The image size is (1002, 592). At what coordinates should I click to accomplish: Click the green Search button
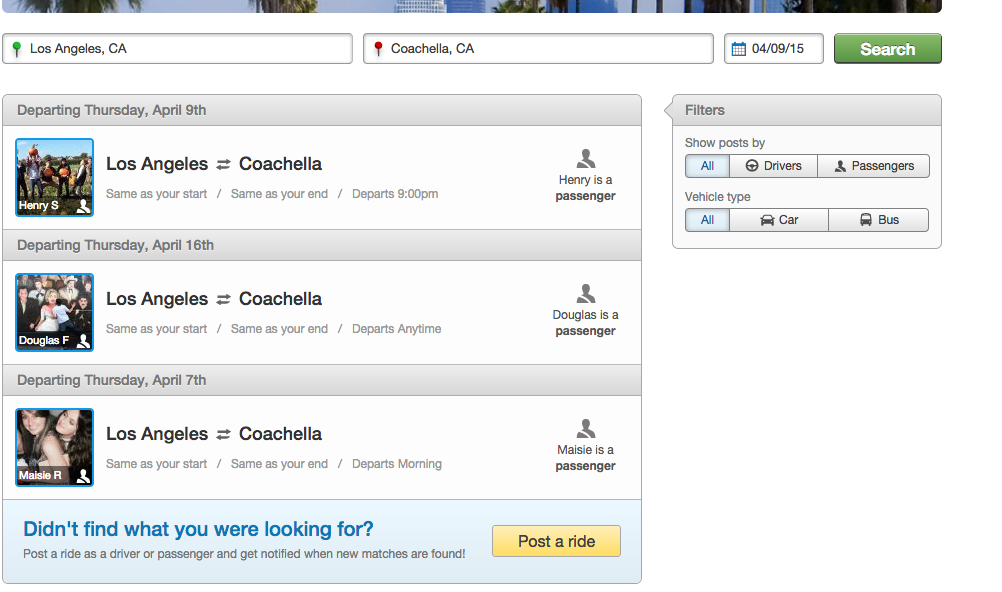(x=888, y=49)
